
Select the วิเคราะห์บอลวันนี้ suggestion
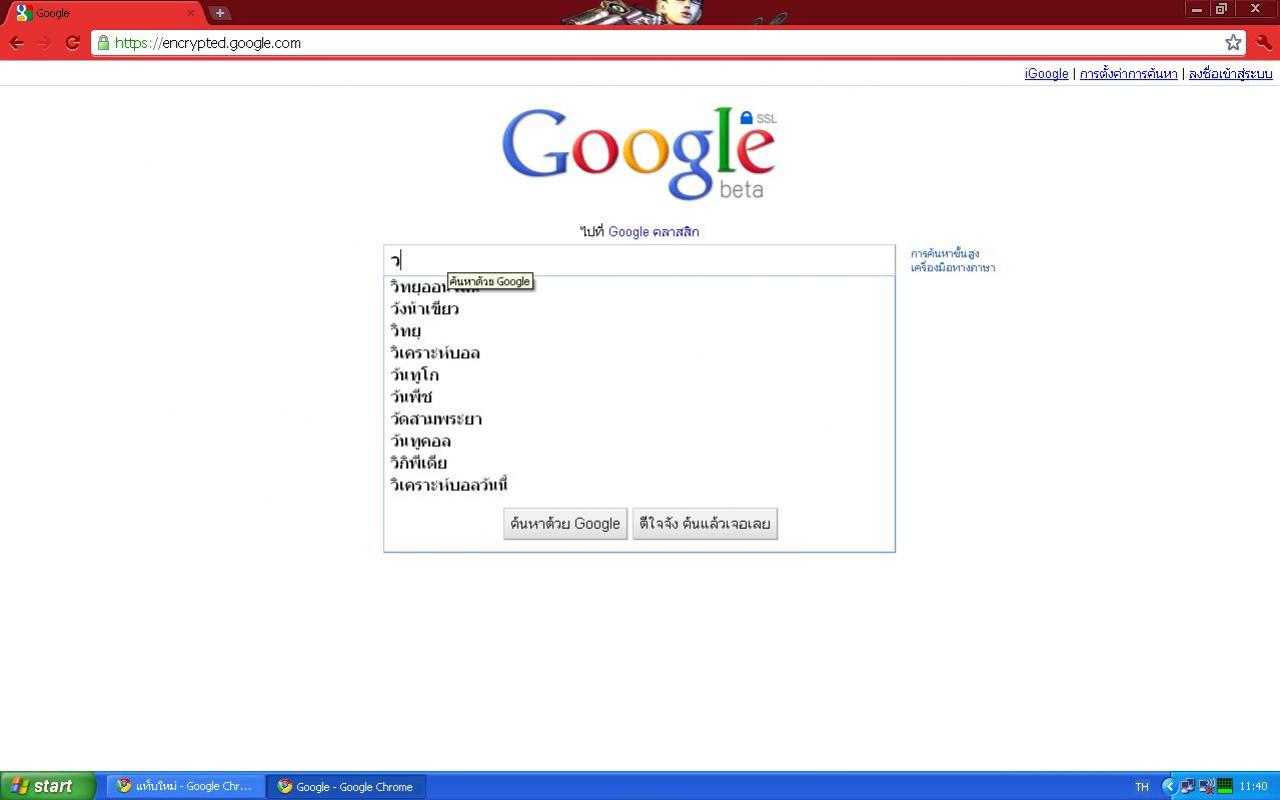(x=639, y=485)
